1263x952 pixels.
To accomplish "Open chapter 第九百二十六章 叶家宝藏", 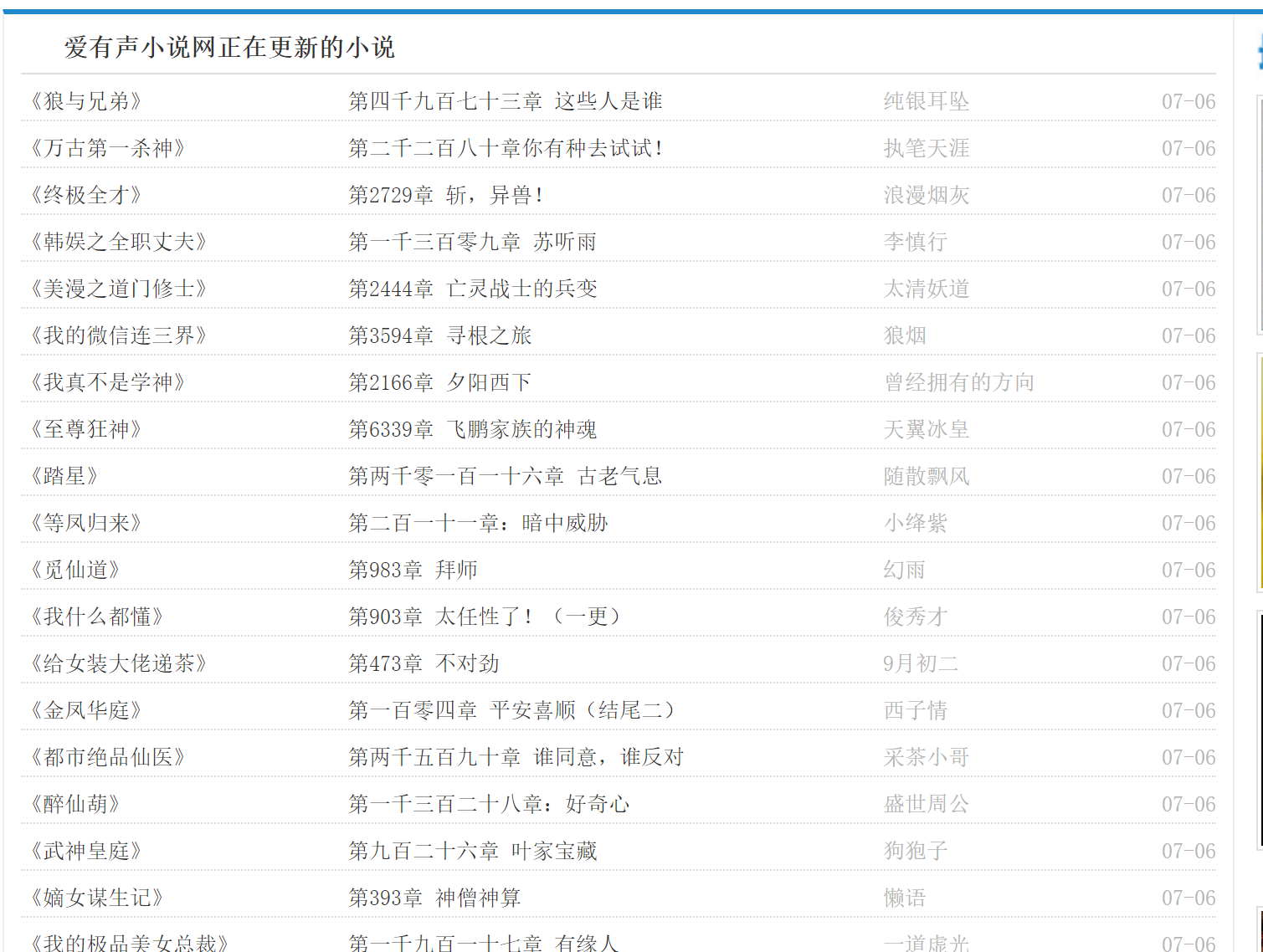I will (x=473, y=851).
